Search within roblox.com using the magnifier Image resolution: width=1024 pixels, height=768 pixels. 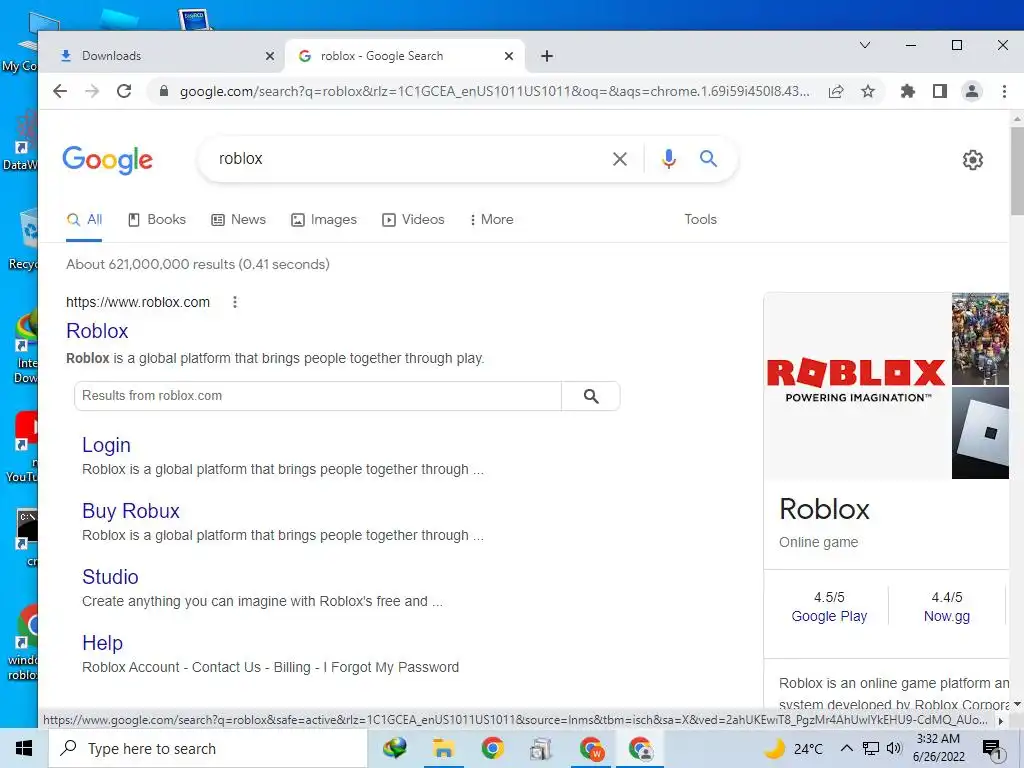point(591,396)
